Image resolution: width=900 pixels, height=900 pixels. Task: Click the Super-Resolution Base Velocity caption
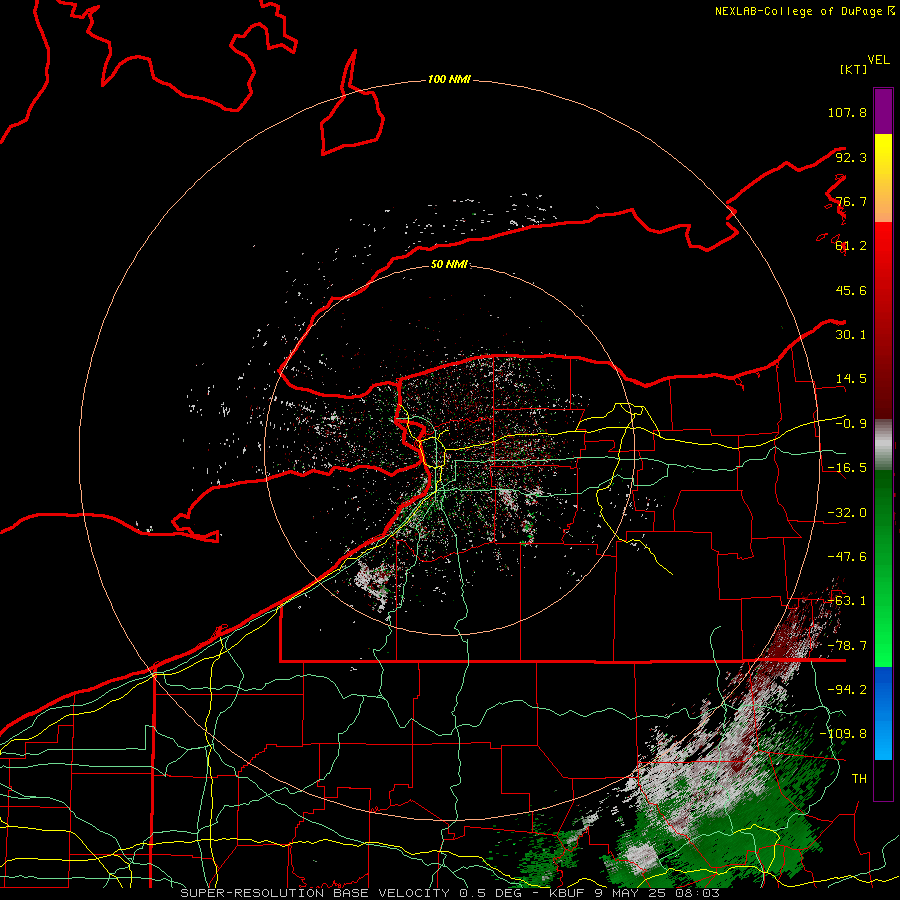point(449,893)
